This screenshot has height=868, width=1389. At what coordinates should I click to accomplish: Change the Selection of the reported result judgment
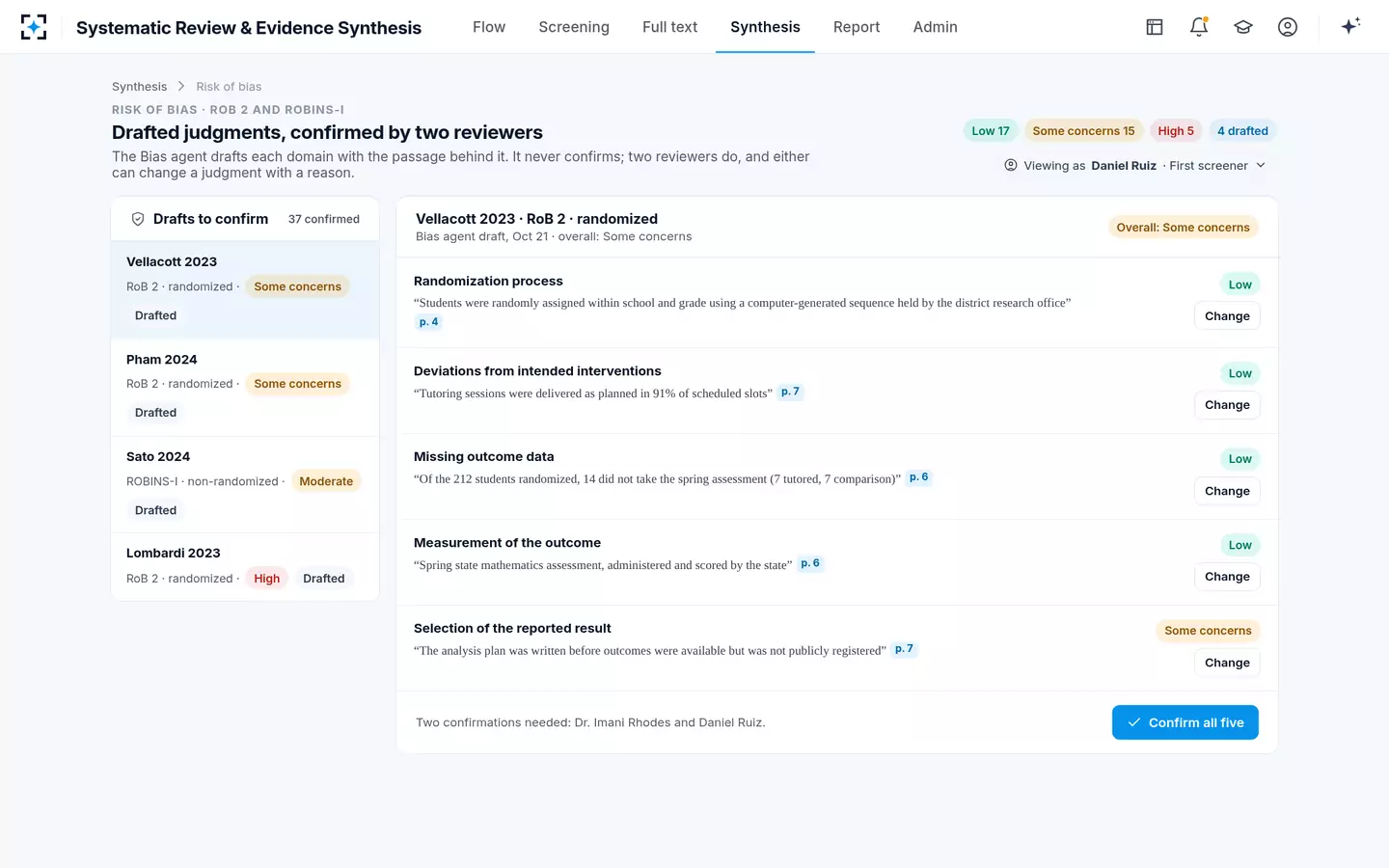pyautogui.click(x=1227, y=663)
